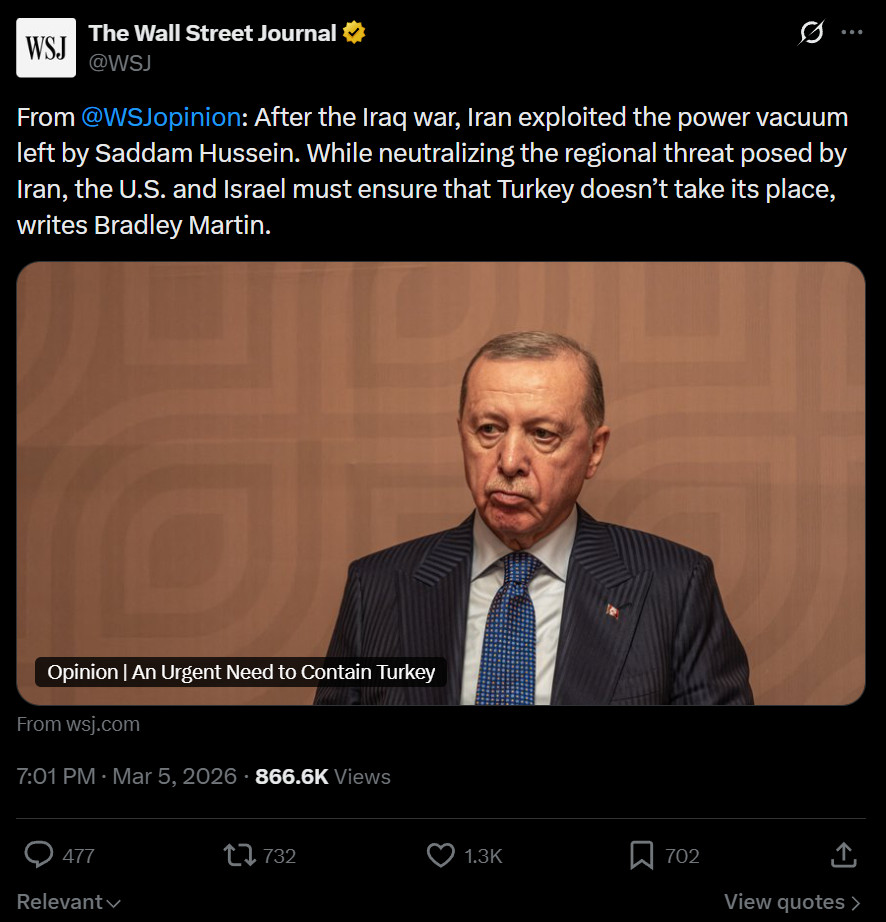Click the @WSJ handle
Screen dimensions: 886x922
click(x=120, y=62)
